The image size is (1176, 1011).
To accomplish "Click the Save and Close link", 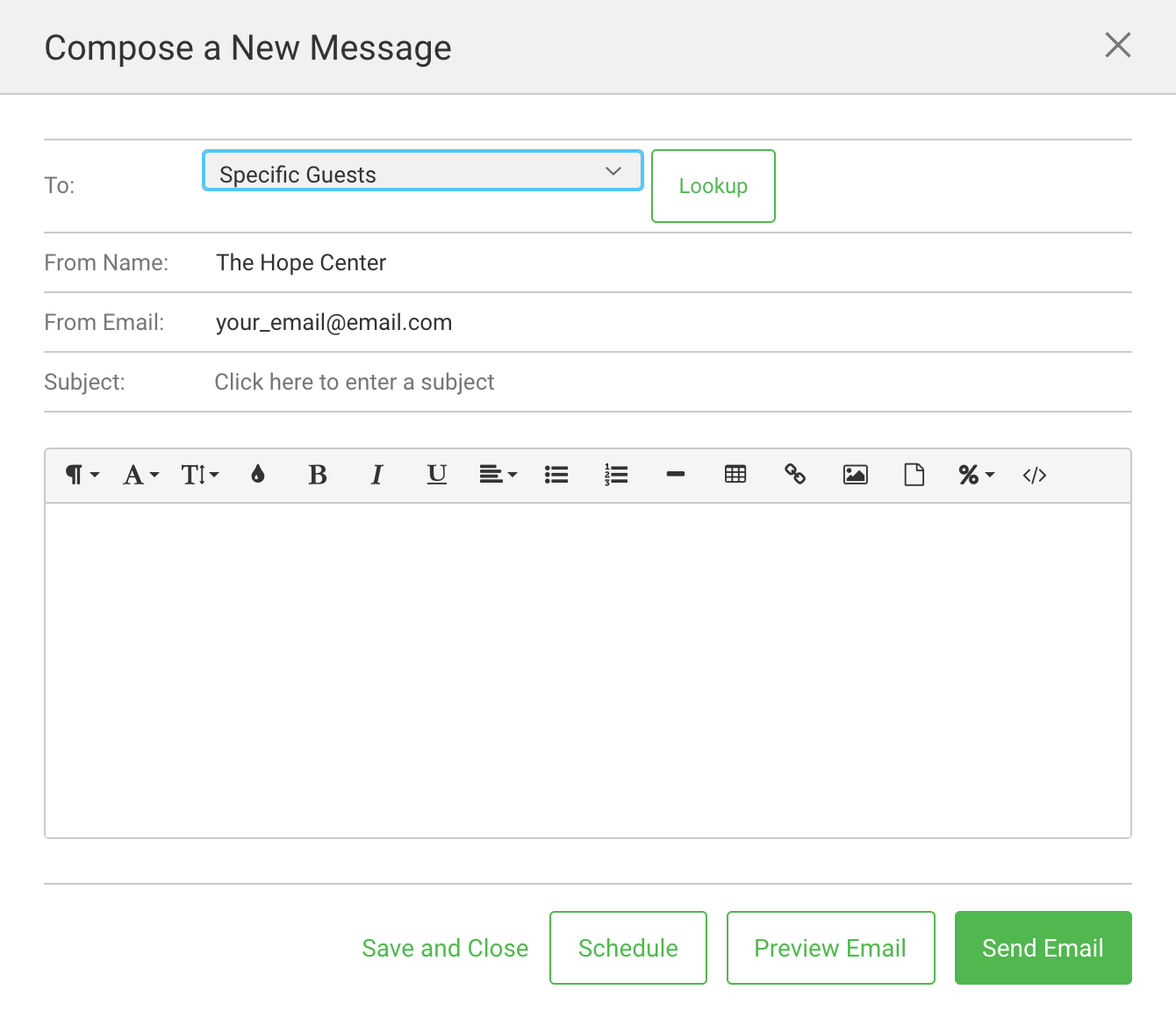I will coord(445,948).
